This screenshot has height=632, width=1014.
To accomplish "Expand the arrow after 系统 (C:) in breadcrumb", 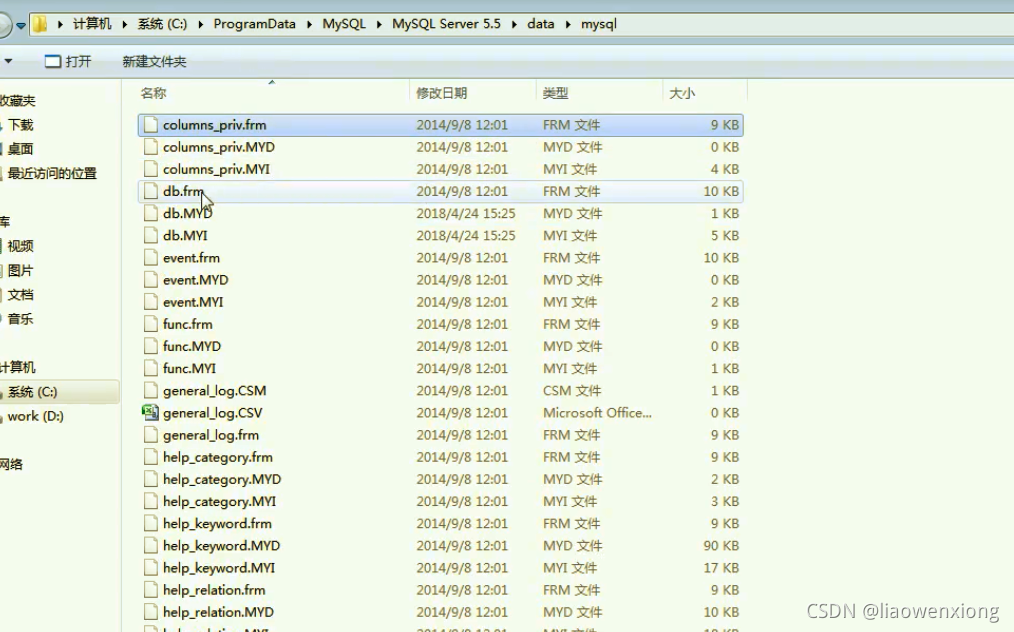I will click(200, 25).
